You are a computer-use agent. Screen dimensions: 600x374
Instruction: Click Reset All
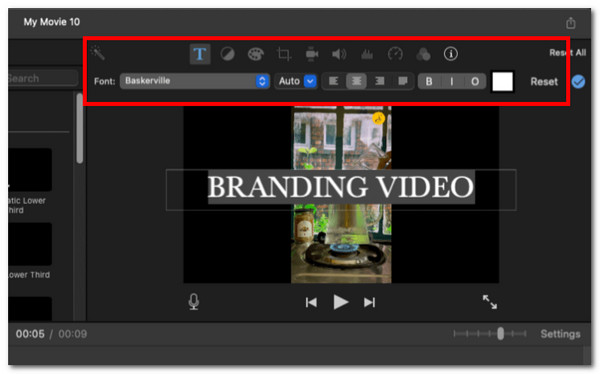[567, 52]
